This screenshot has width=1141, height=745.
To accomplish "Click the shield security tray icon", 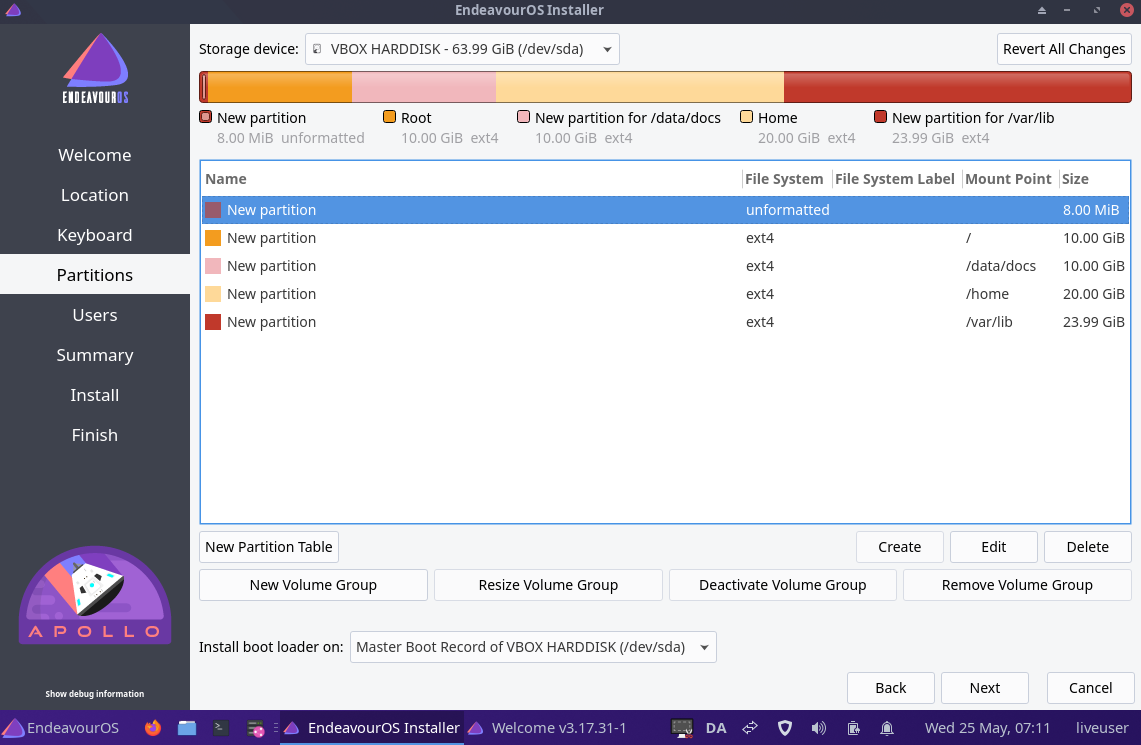I will coord(784,728).
